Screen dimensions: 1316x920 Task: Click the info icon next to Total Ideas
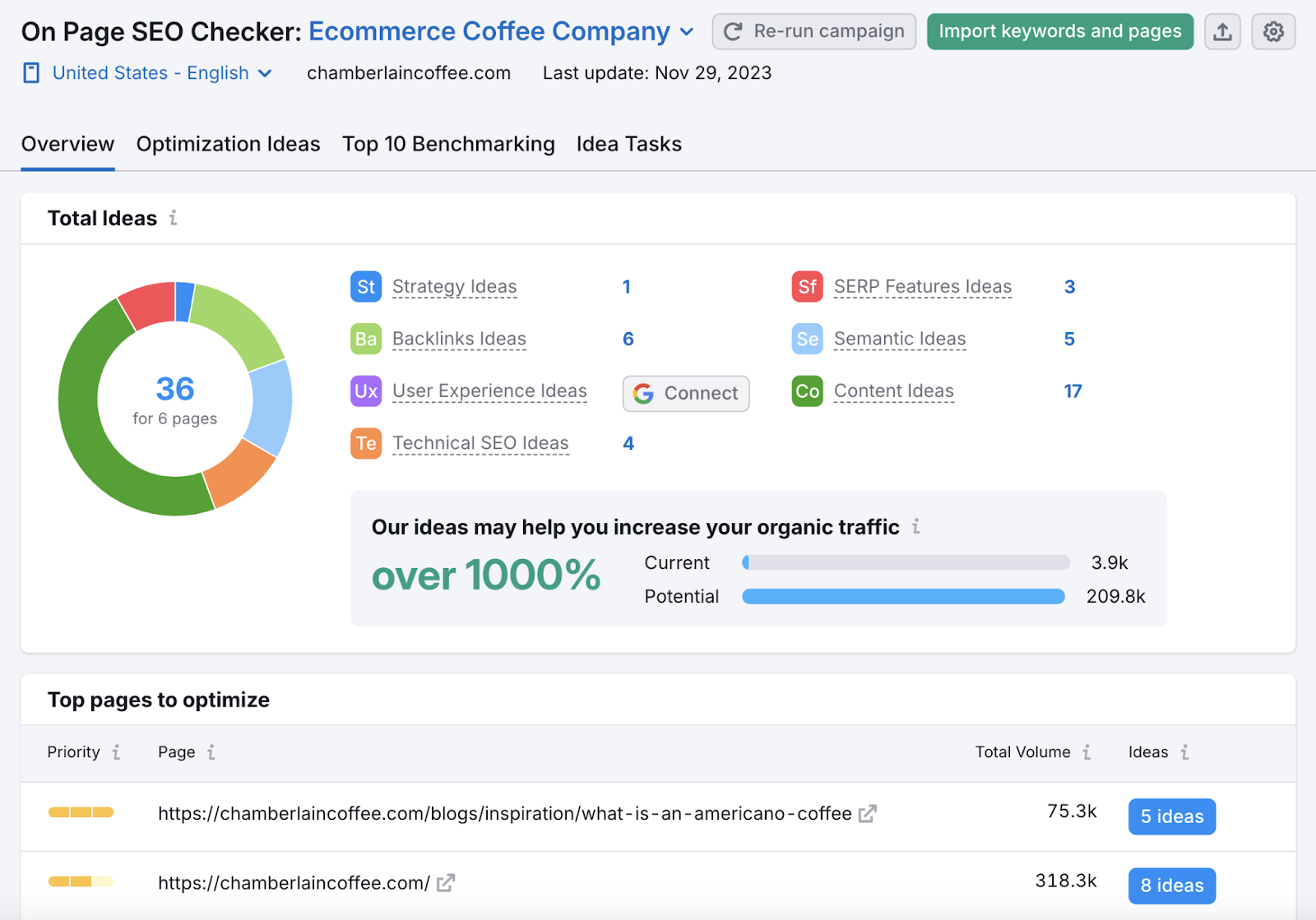[174, 218]
